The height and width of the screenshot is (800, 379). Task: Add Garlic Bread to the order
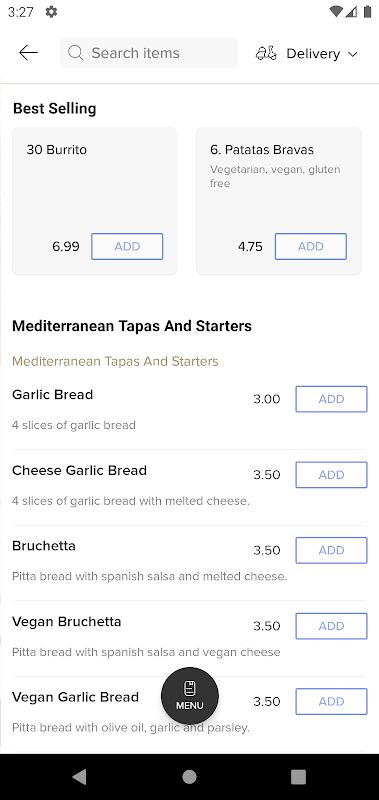point(332,399)
